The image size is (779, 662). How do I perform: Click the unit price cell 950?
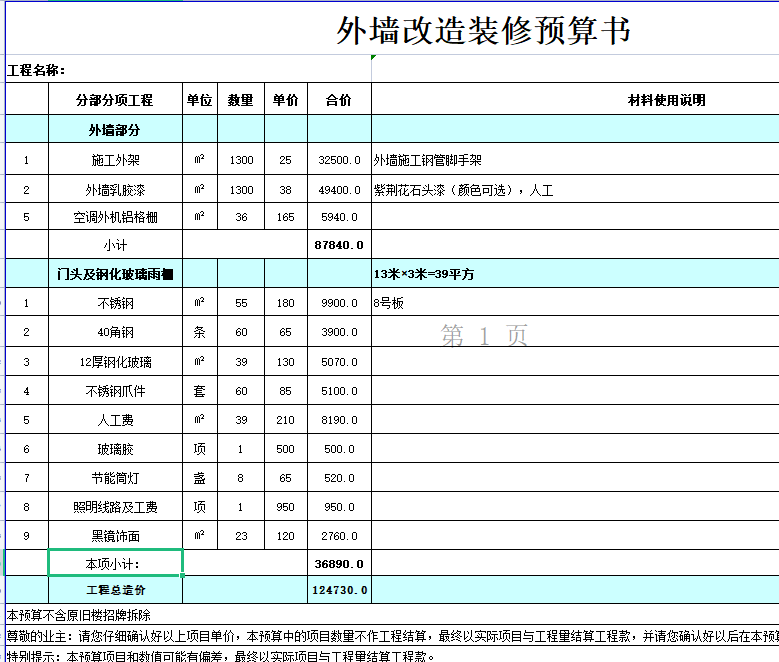coord(286,506)
